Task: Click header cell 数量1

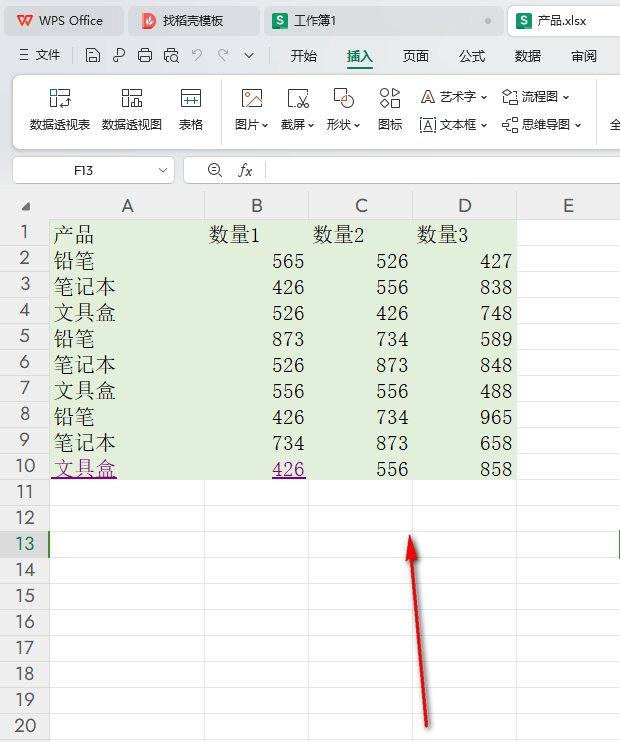Action: pos(257,233)
